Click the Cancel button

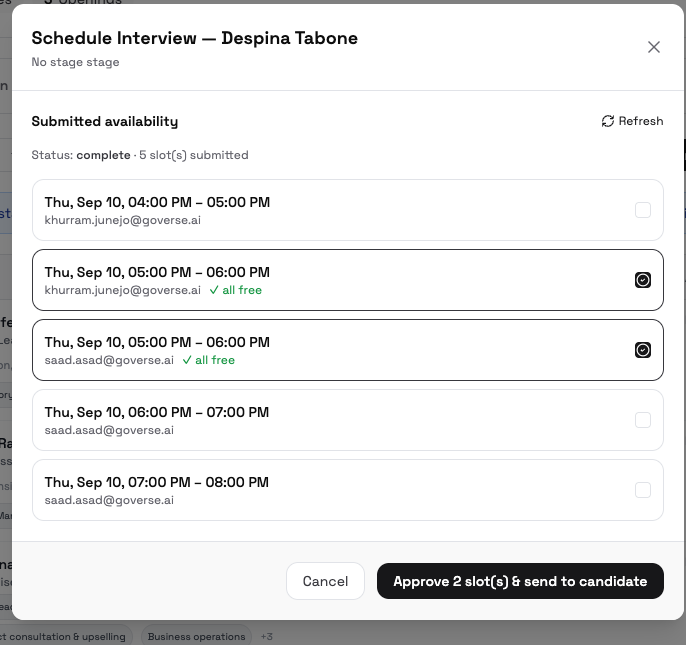(x=325, y=581)
